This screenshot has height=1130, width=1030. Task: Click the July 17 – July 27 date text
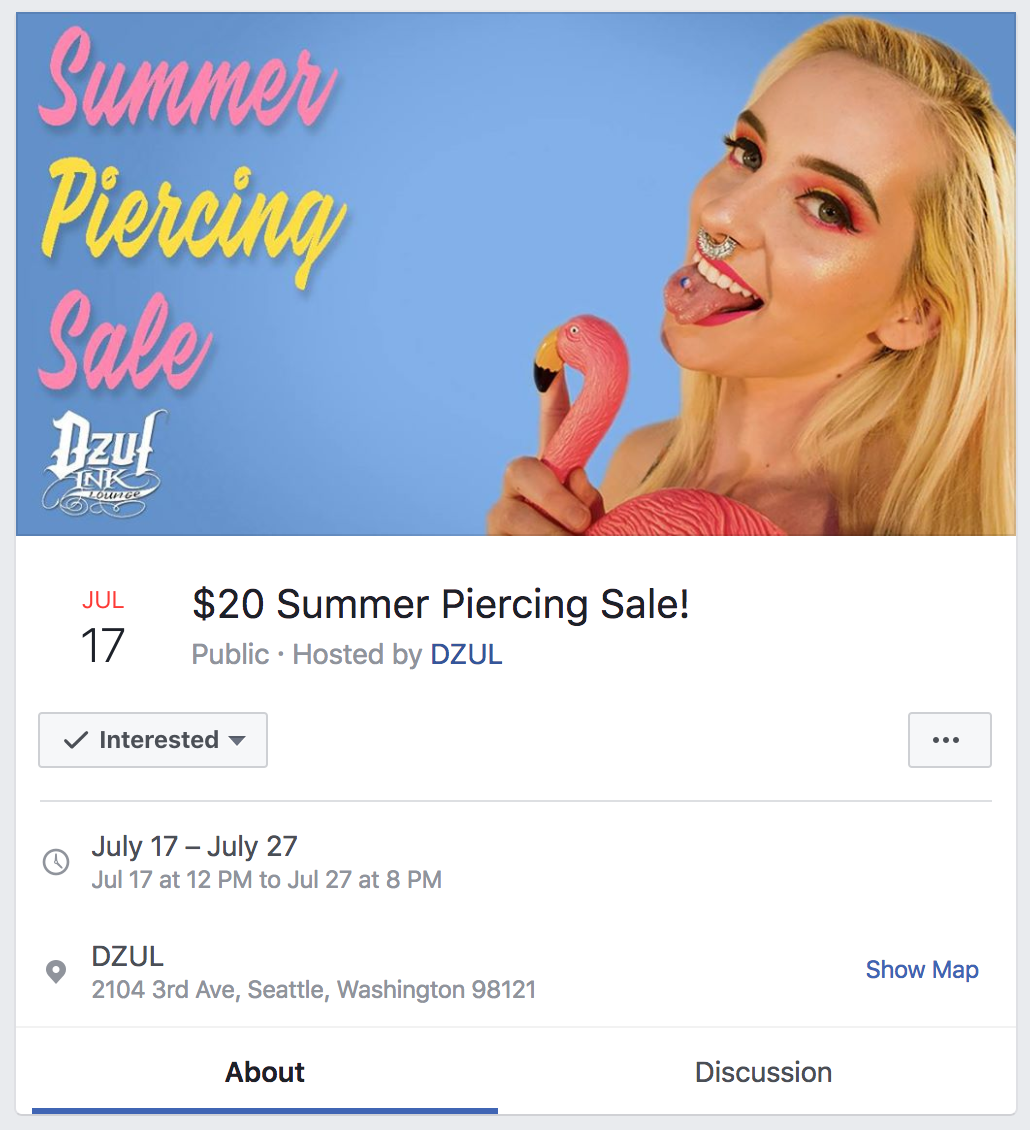pyautogui.click(x=194, y=846)
